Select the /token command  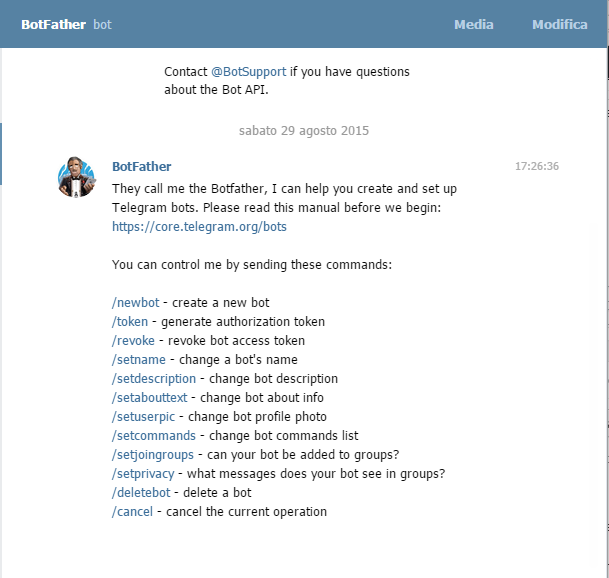coord(130,322)
